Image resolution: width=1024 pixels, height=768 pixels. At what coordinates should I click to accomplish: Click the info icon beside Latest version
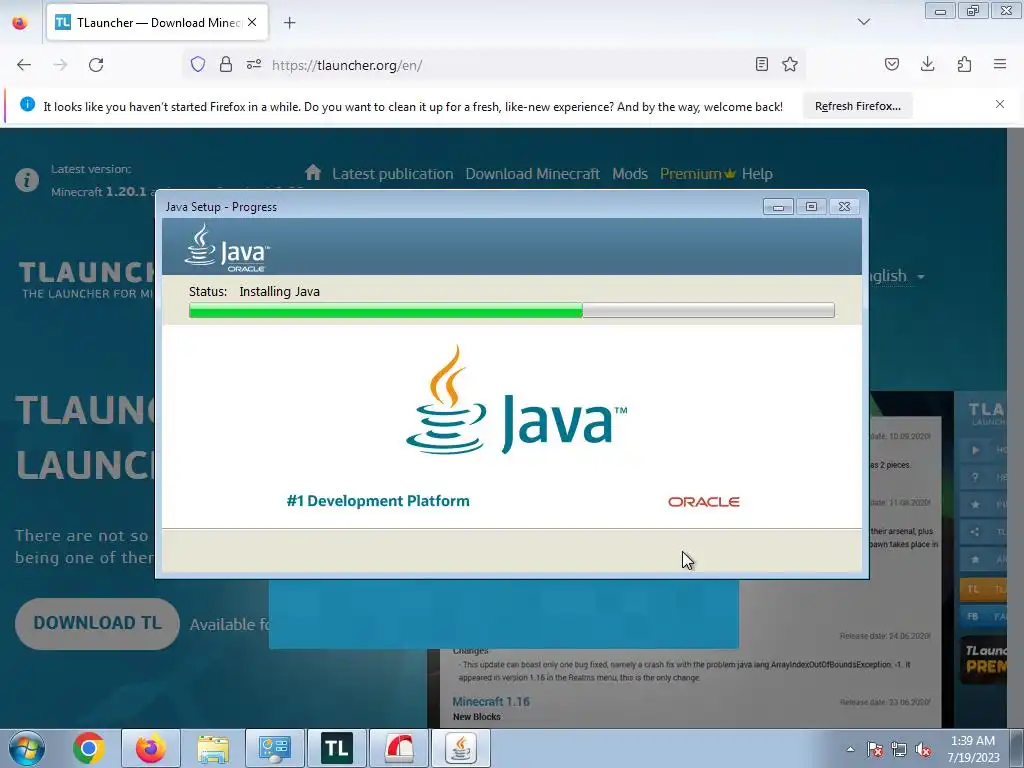click(27, 180)
